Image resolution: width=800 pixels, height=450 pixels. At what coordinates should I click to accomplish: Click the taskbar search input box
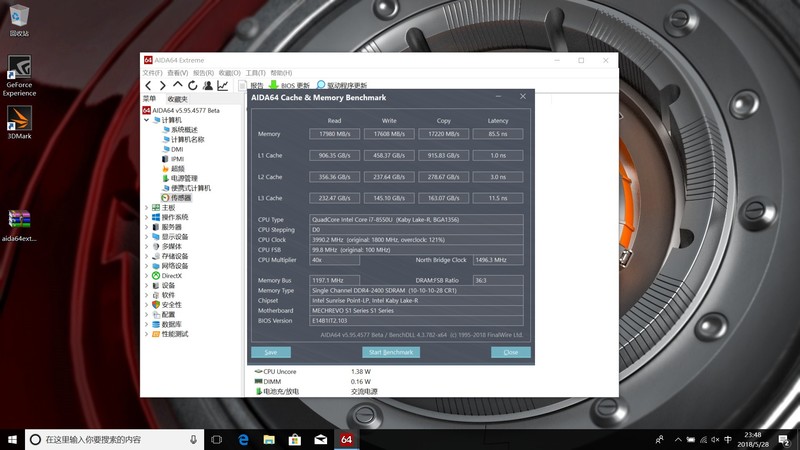(114, 439)
